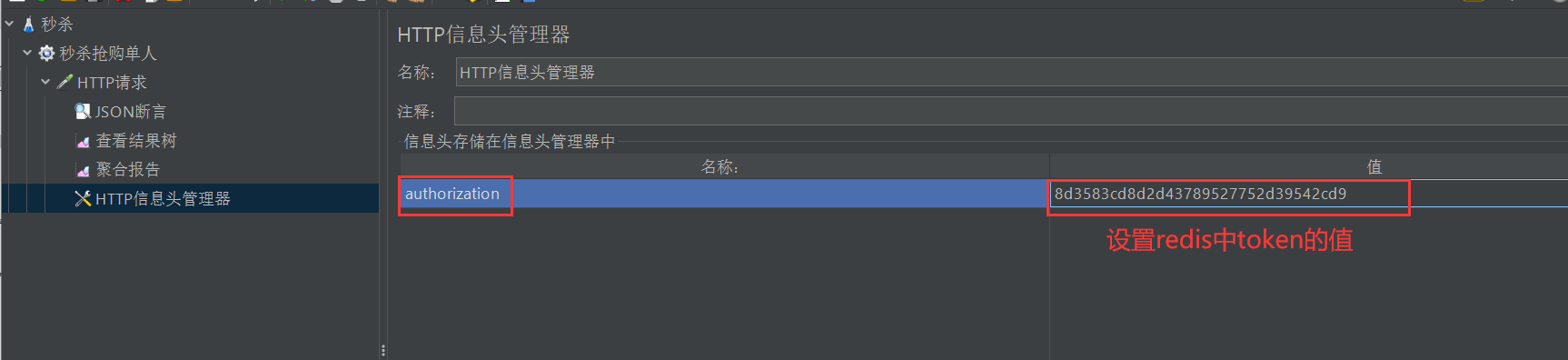Select the authorization header name cell
Screen dimensions: 1568x360
(x=725, y=194)
